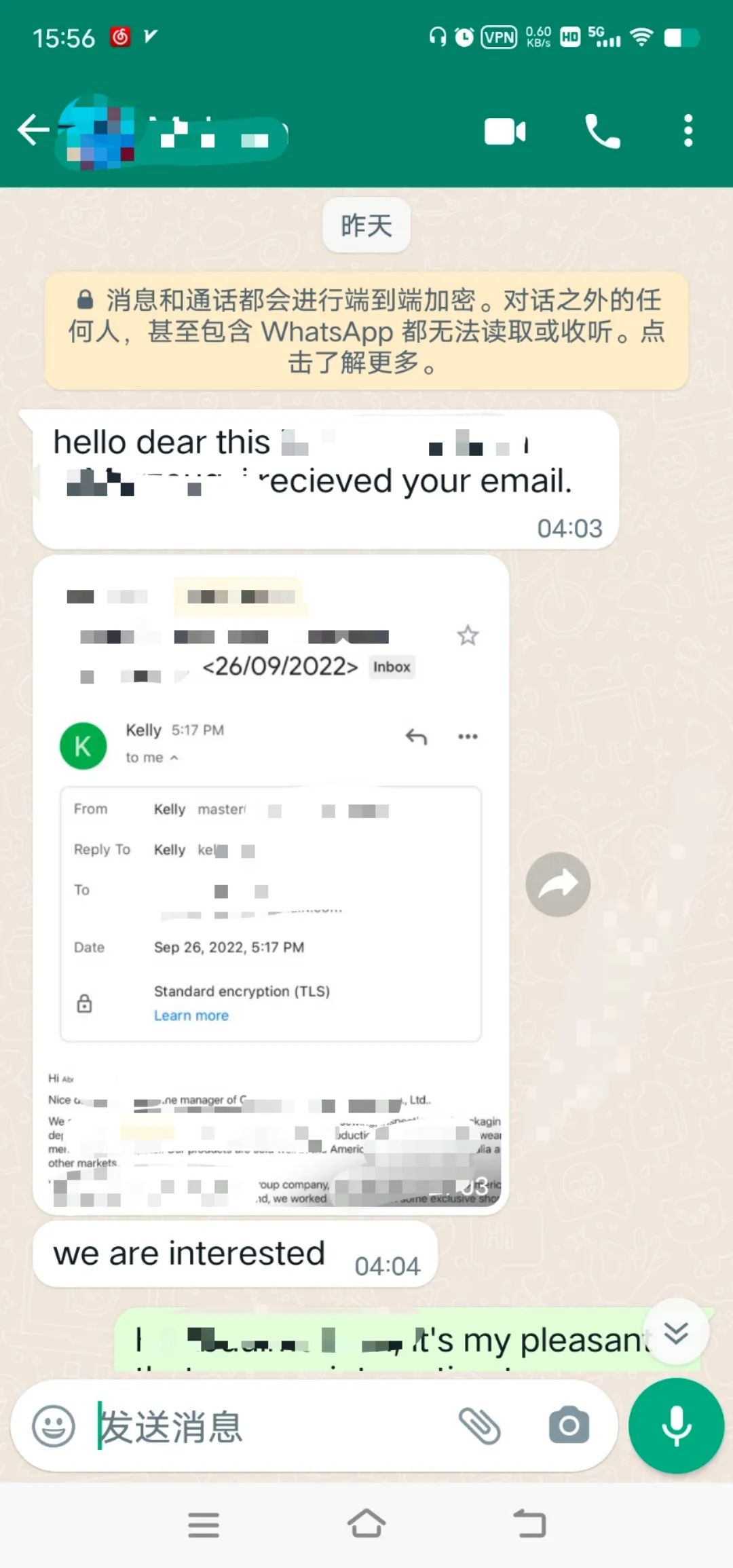This screenshot has height=1568, width=733.
Task: Go back using the header arrow
Action: pos(33,130)
